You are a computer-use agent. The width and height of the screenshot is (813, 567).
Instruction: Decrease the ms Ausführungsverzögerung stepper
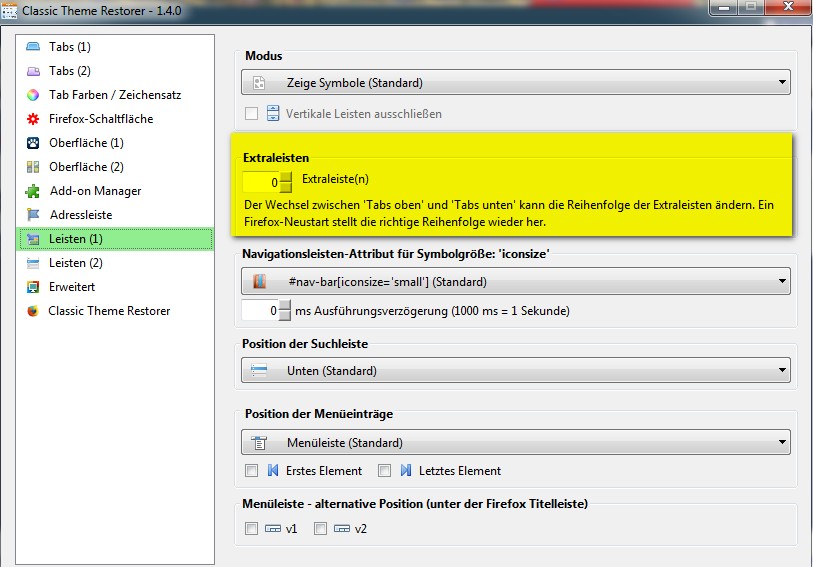click(x=285, y=316)
